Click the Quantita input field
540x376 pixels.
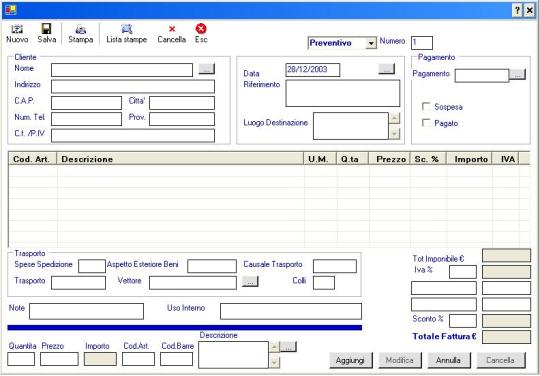click(x=21, y=359)
